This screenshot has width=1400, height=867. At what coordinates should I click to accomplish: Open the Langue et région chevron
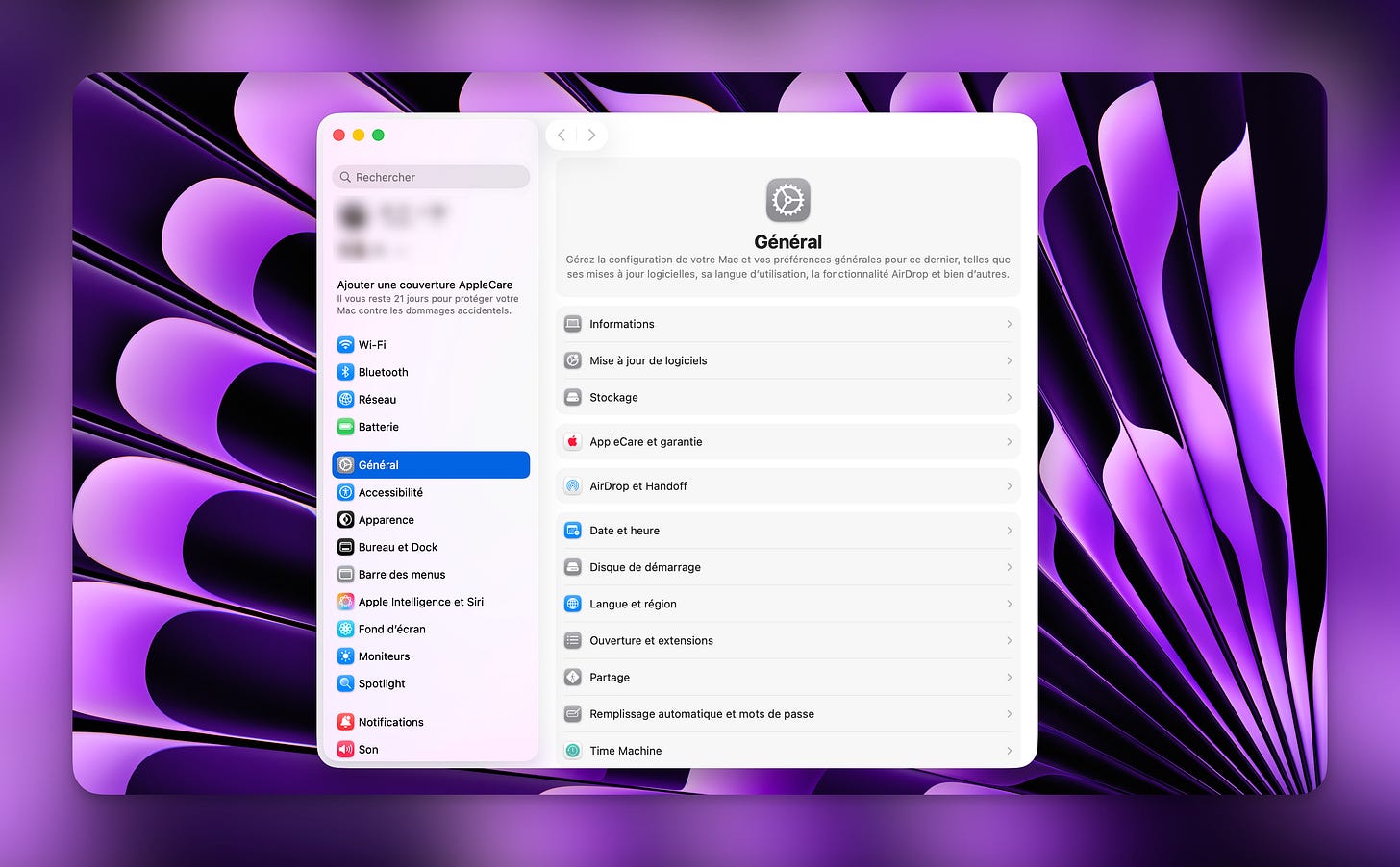[x=1009, y=604]
